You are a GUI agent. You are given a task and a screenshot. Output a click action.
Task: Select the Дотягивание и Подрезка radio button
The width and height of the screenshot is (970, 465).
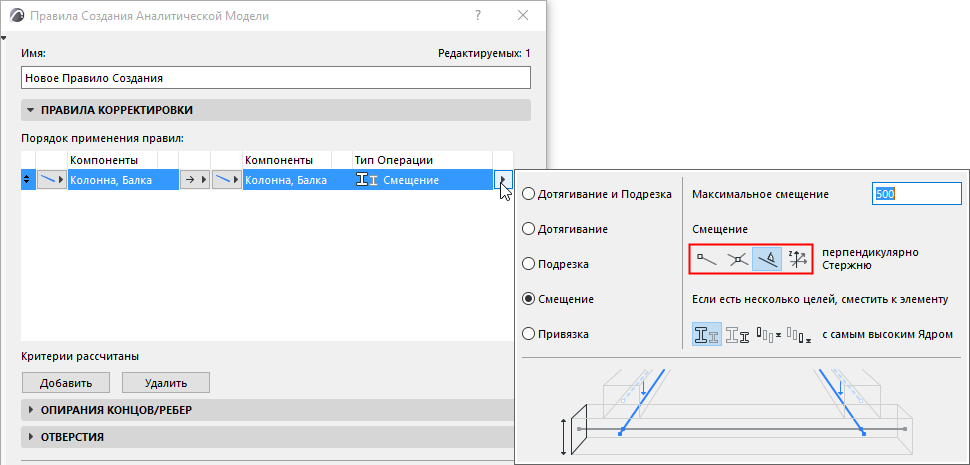(528, 194)
